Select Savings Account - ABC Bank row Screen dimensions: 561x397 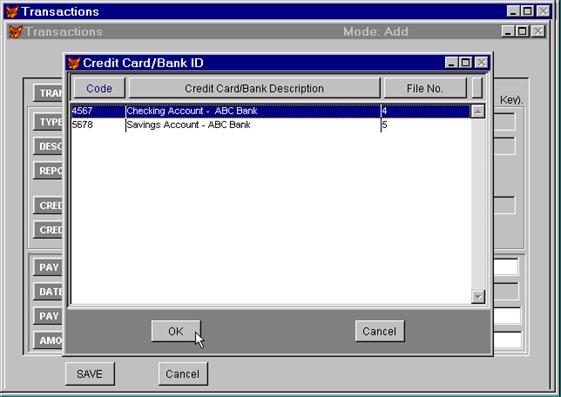coord(271,125)
